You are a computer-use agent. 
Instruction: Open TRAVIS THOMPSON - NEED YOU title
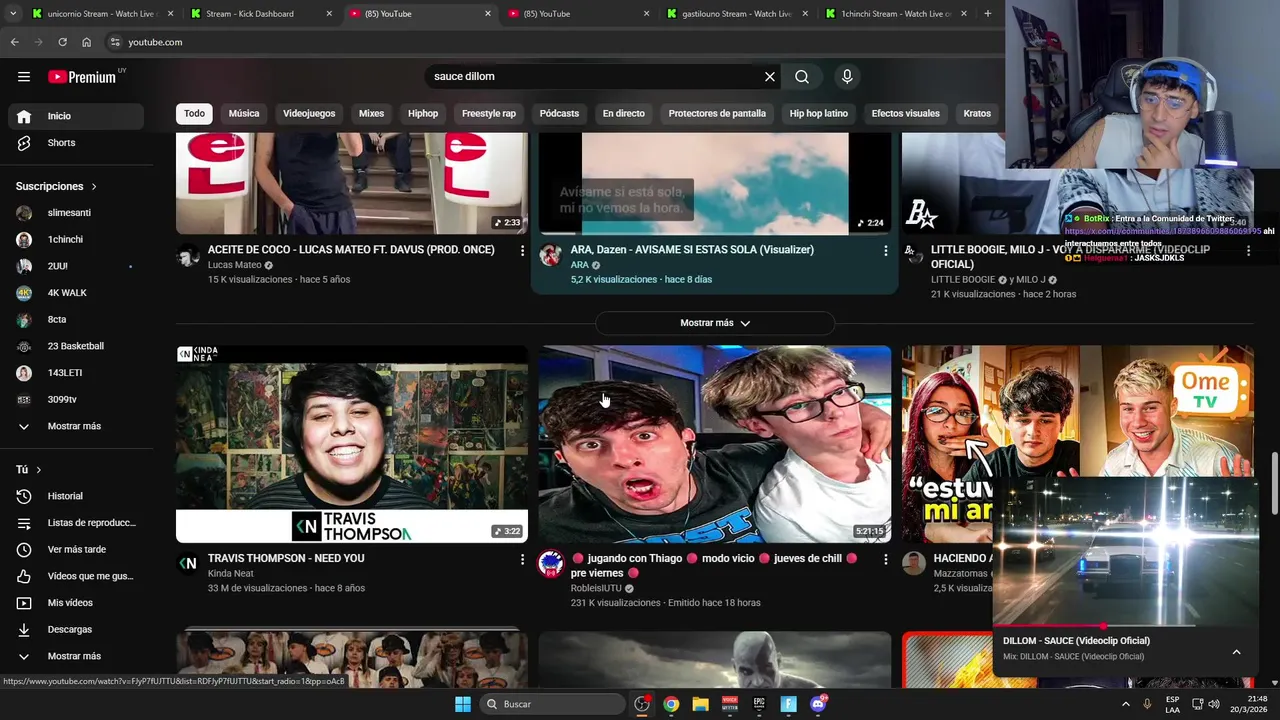pyautogui.click(x=286, y=558)
